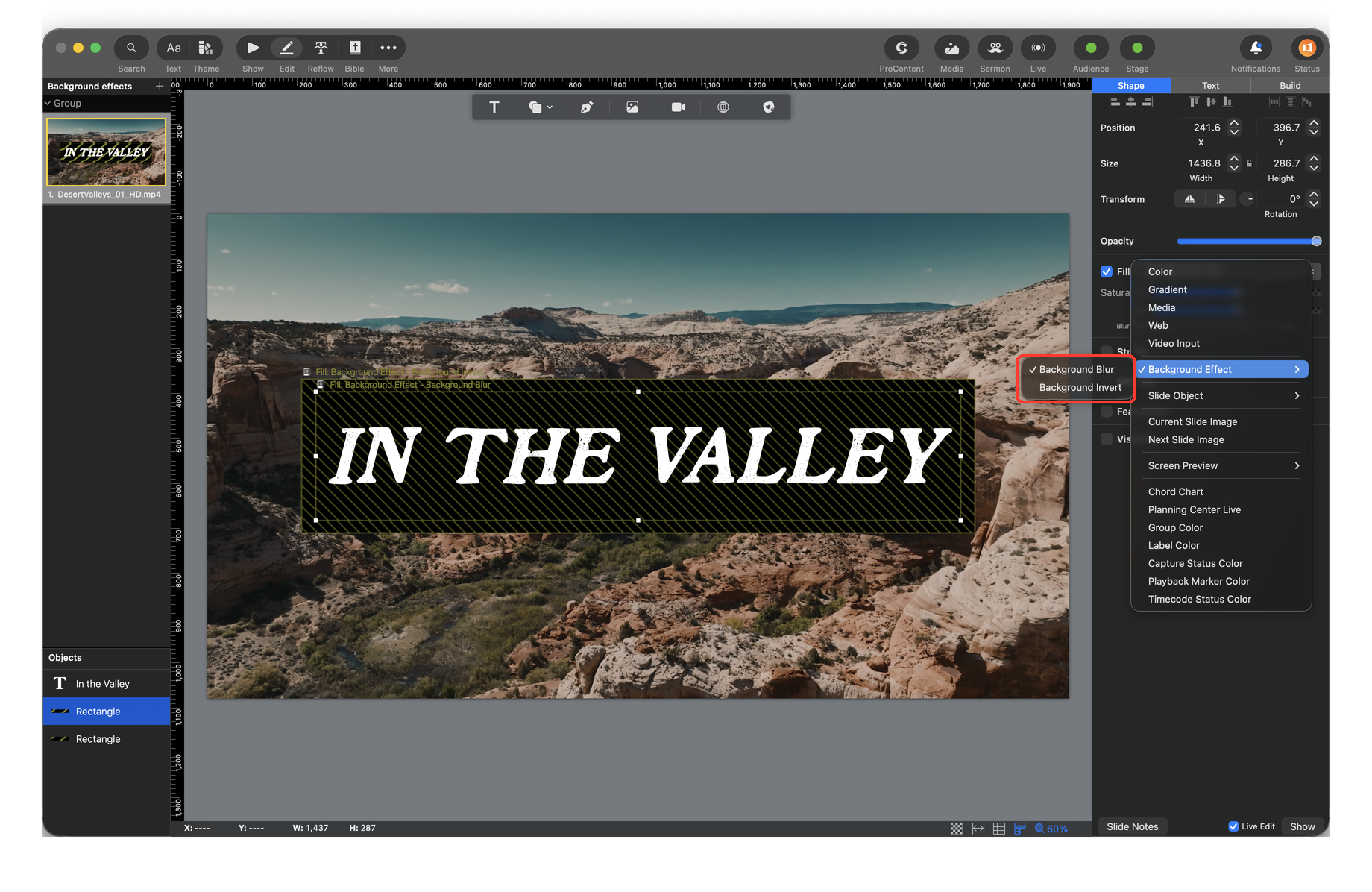
Task: Expand the Screen Preview submenu
Action: click(1221, 465)
